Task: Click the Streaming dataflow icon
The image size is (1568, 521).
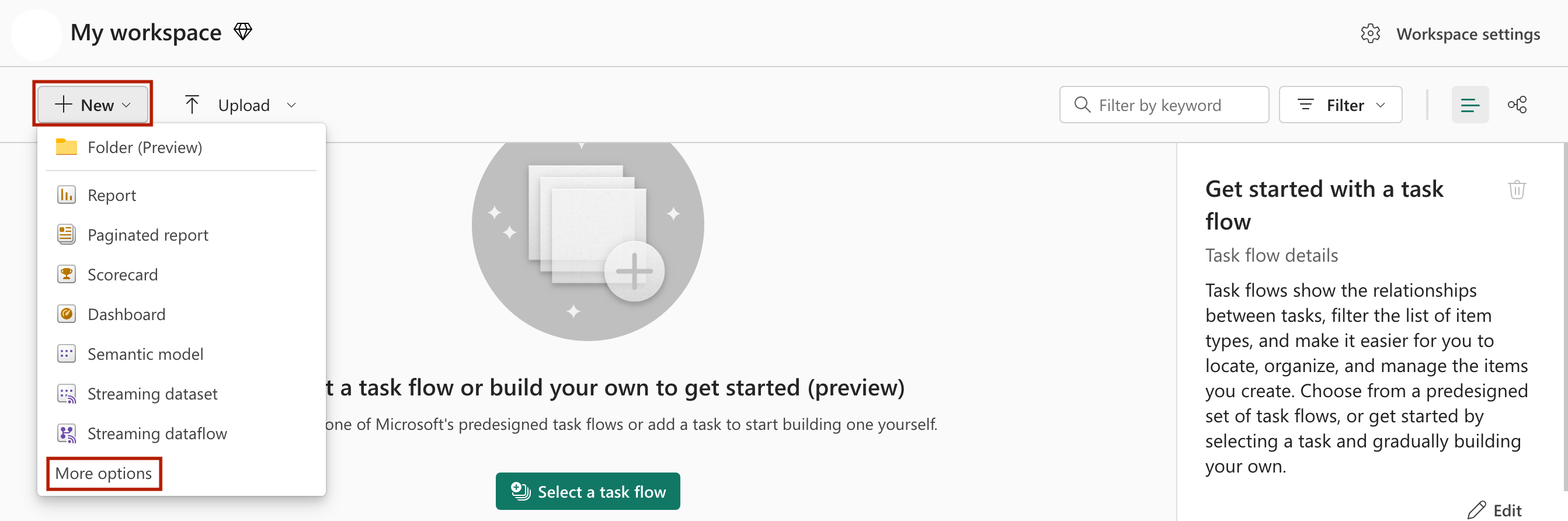Action: [x=67, y=433]
